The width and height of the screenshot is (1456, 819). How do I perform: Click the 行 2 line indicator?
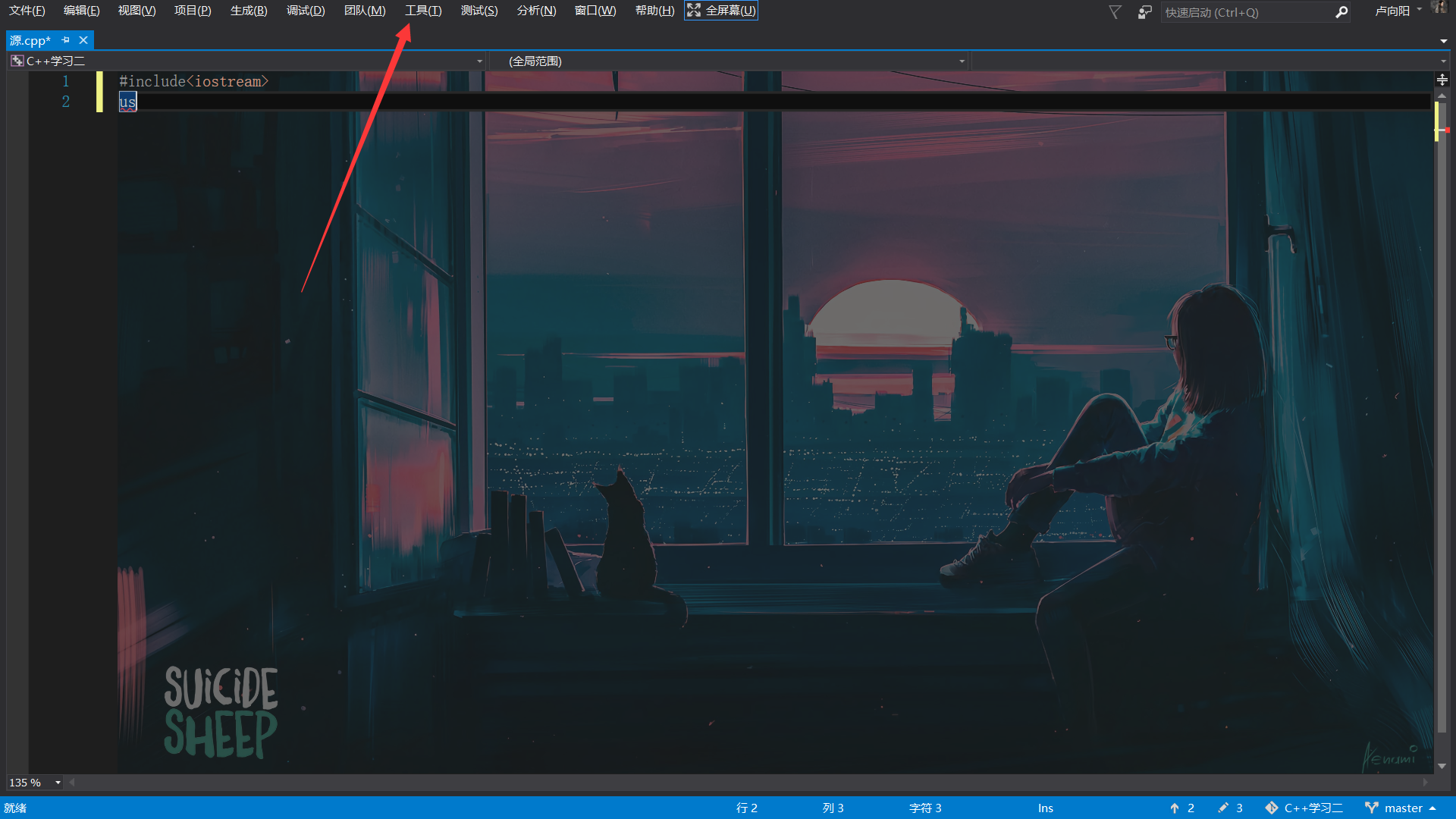[747, 808]
